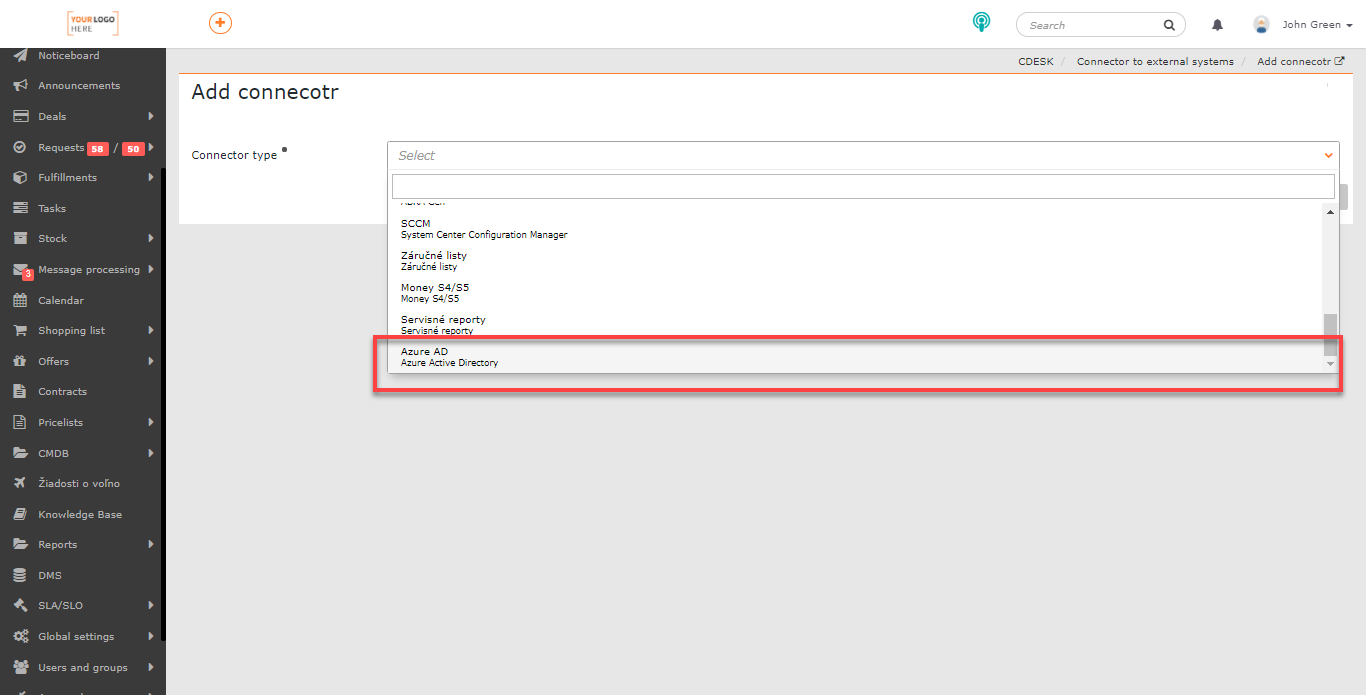Screen dimensions: 1366x695
Task: Expand the Users and groups submenu arrow
Action: (x=150, y=667)
